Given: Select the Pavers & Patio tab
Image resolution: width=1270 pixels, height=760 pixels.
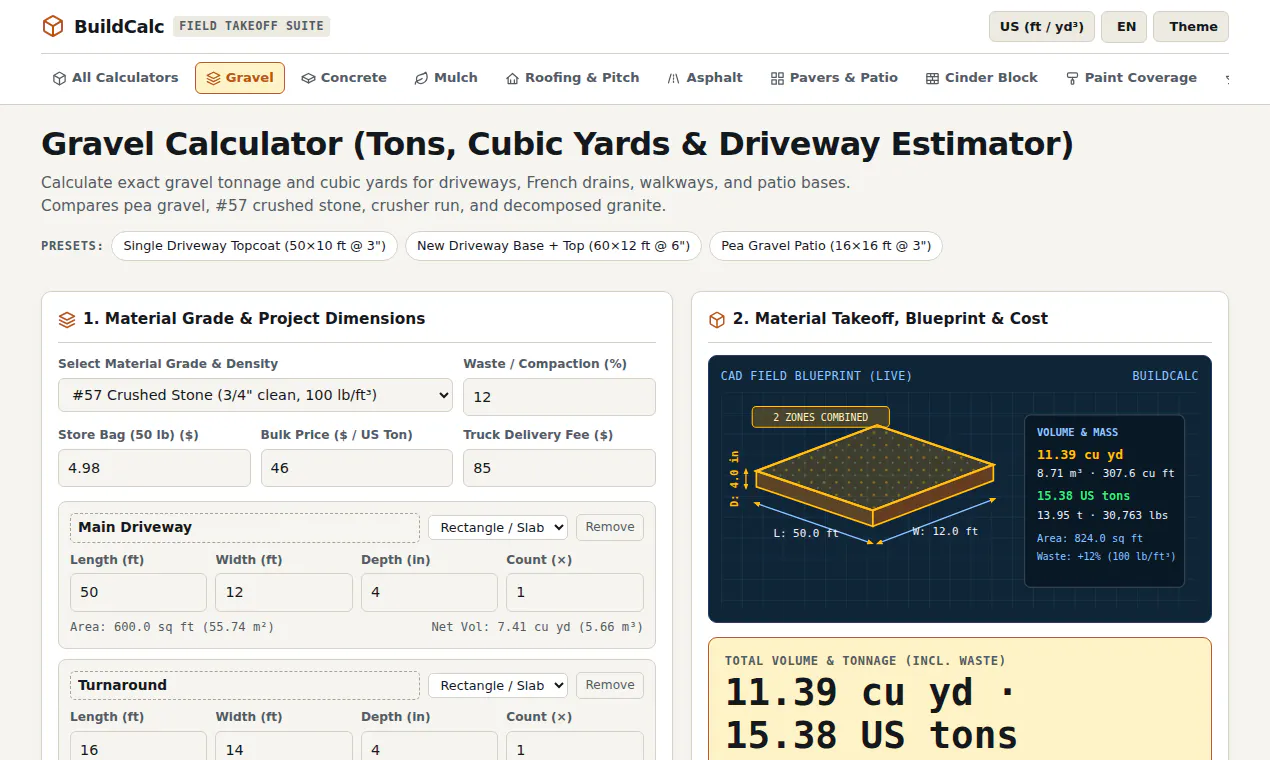Looking at the screenshot, I should point(834,78).
